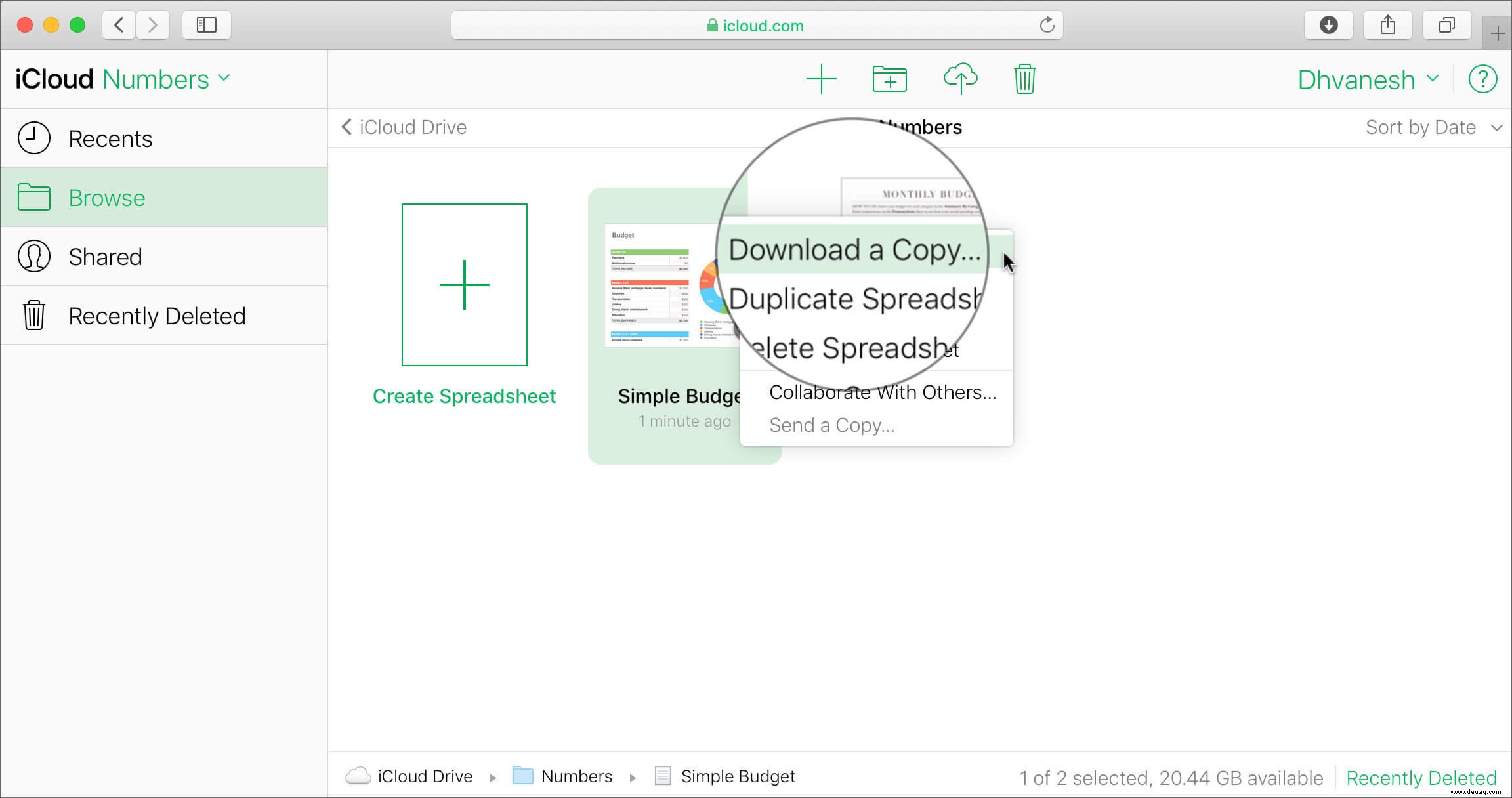The image size is (1512, 798).
Task: Go back to iCloud Drive
Action: pos(404,127)
